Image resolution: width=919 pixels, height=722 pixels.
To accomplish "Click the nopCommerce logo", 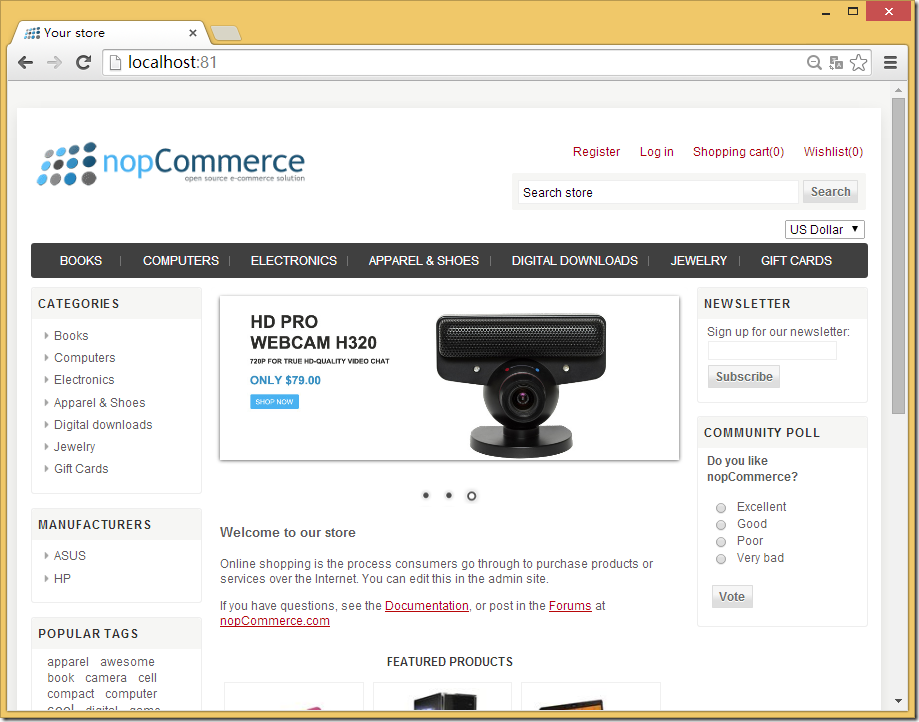I will (x=171, y=164).
